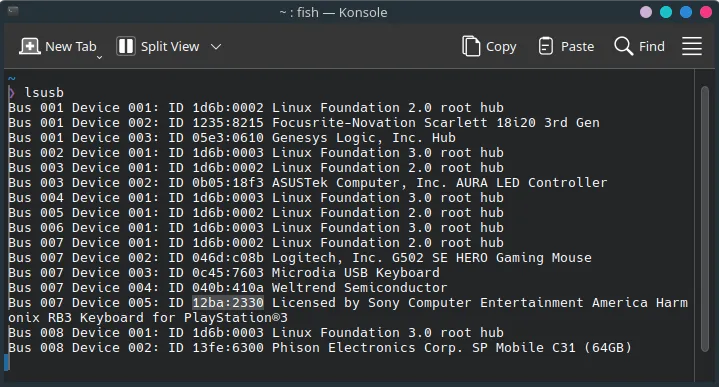The height and width of the screenshot is (387, 719).
Task: Click the Weltrend Semiconductor line
Action: (x=228, y=287)
